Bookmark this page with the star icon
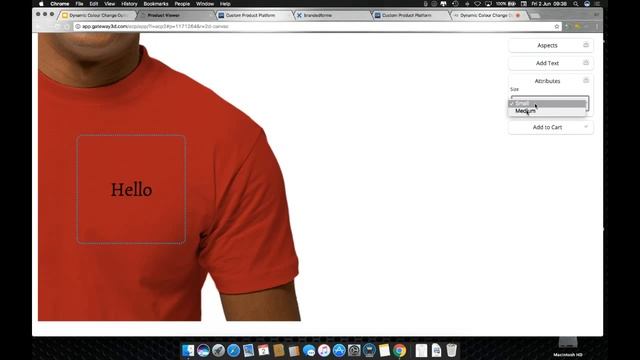 click(x=556, y=27)
